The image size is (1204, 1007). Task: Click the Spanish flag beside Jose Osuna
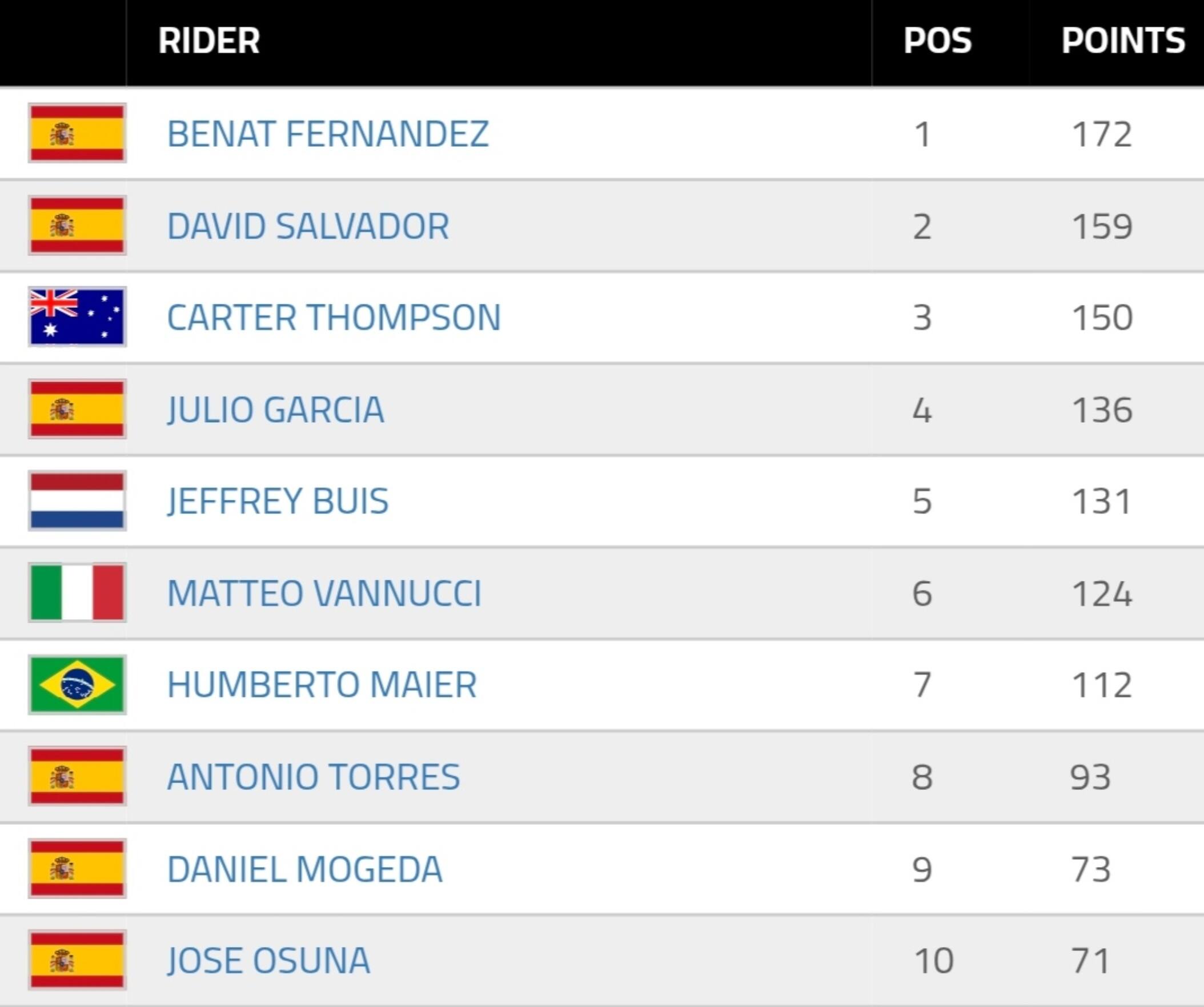click(78, 959)
